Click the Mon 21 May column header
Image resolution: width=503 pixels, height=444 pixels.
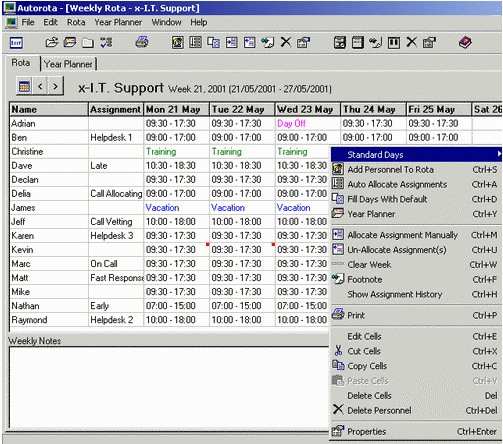coord(176,109)
